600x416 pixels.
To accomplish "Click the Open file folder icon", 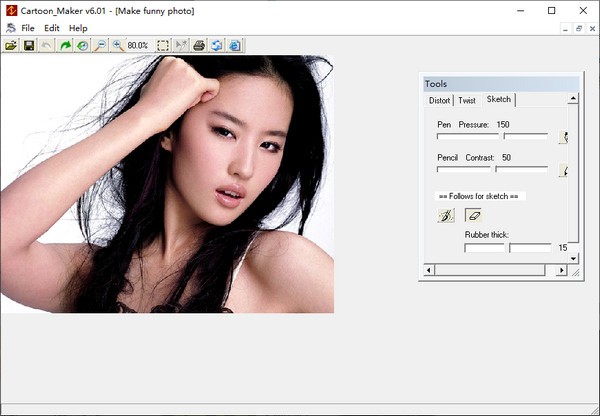I will pyautogui.click(x=11, y=45).
